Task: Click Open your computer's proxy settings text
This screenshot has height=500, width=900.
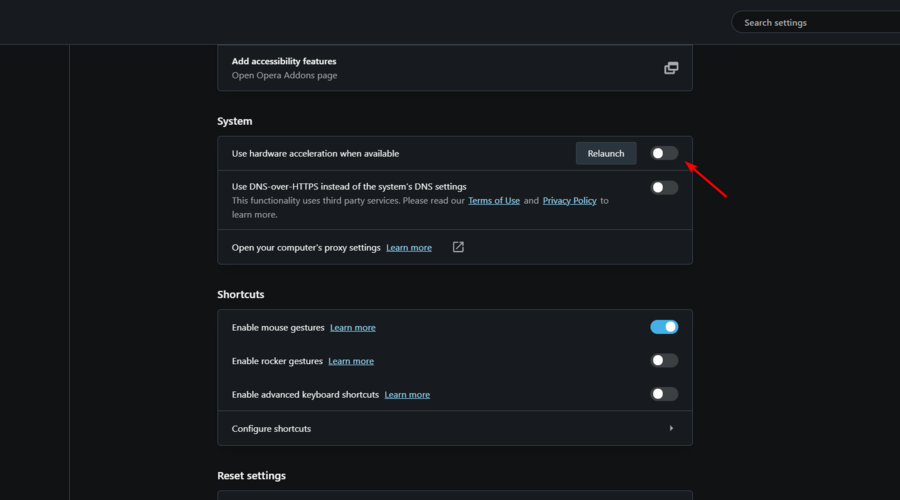Action: 306,247
